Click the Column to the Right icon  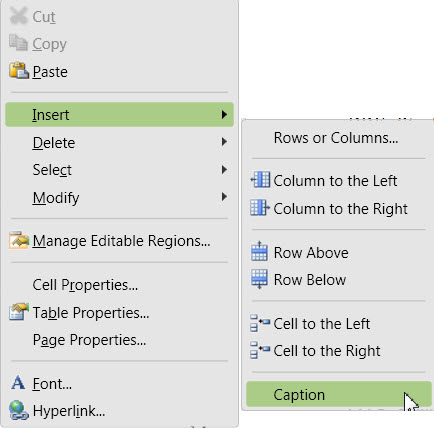260,208
